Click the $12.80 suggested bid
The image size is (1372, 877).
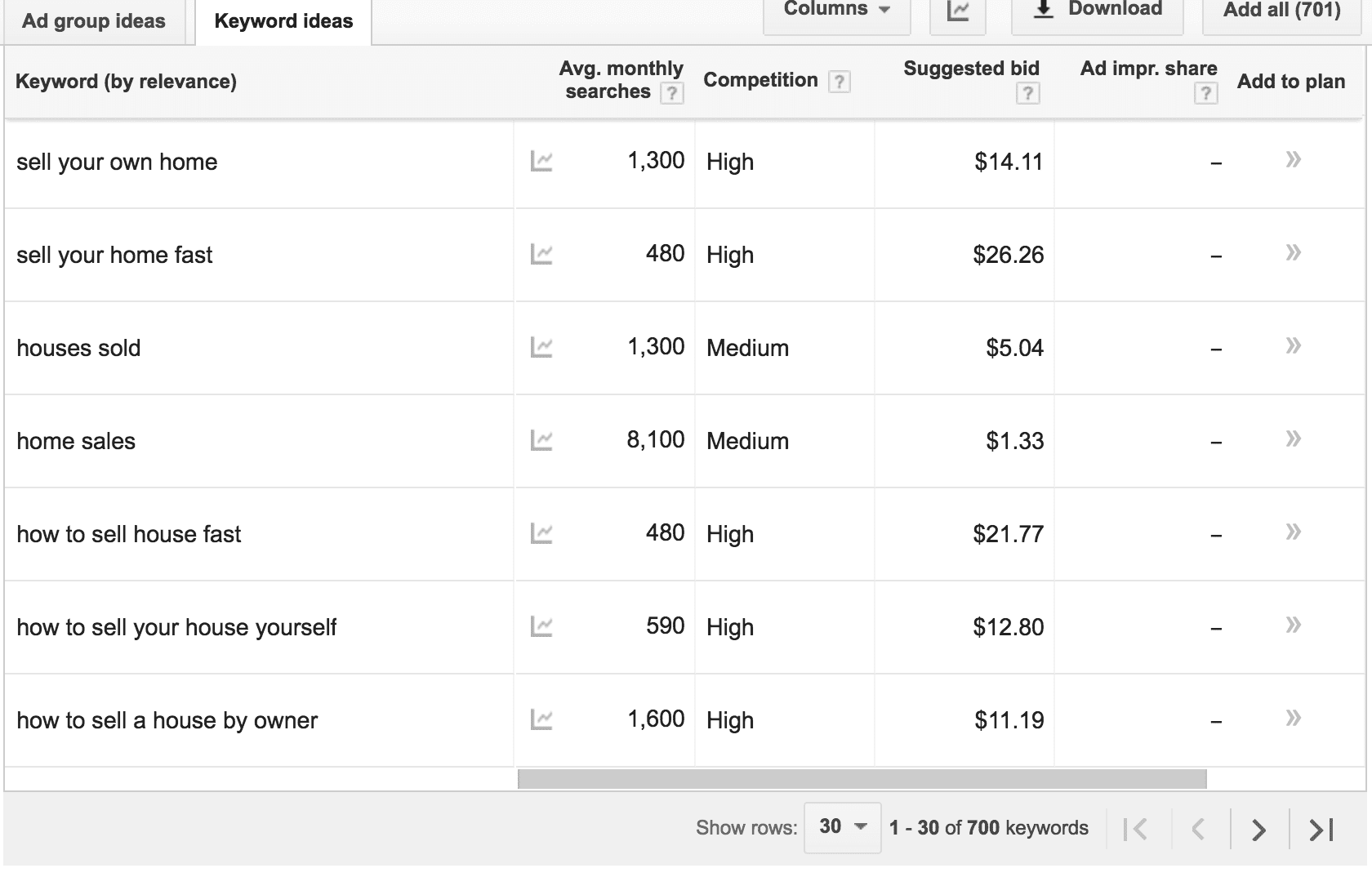point(1009,627)
